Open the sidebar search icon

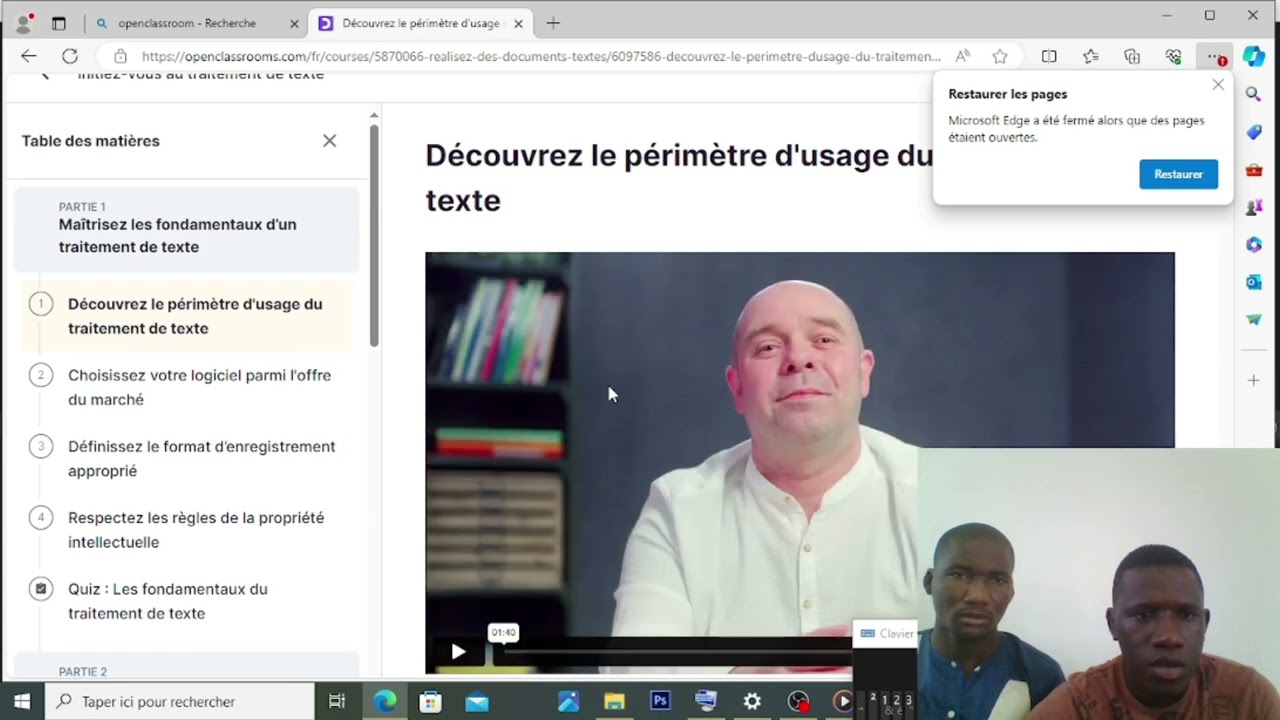[x=1254, y=94]
